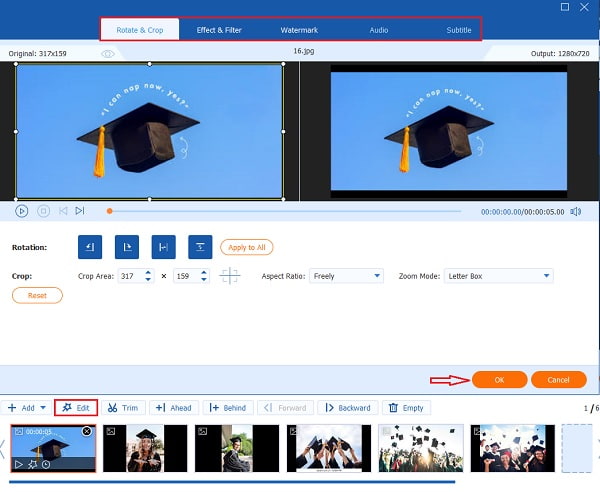Expand the Add dropdown arrow
The width and height of the screenshot is (600, 492).
coord(43,408)
